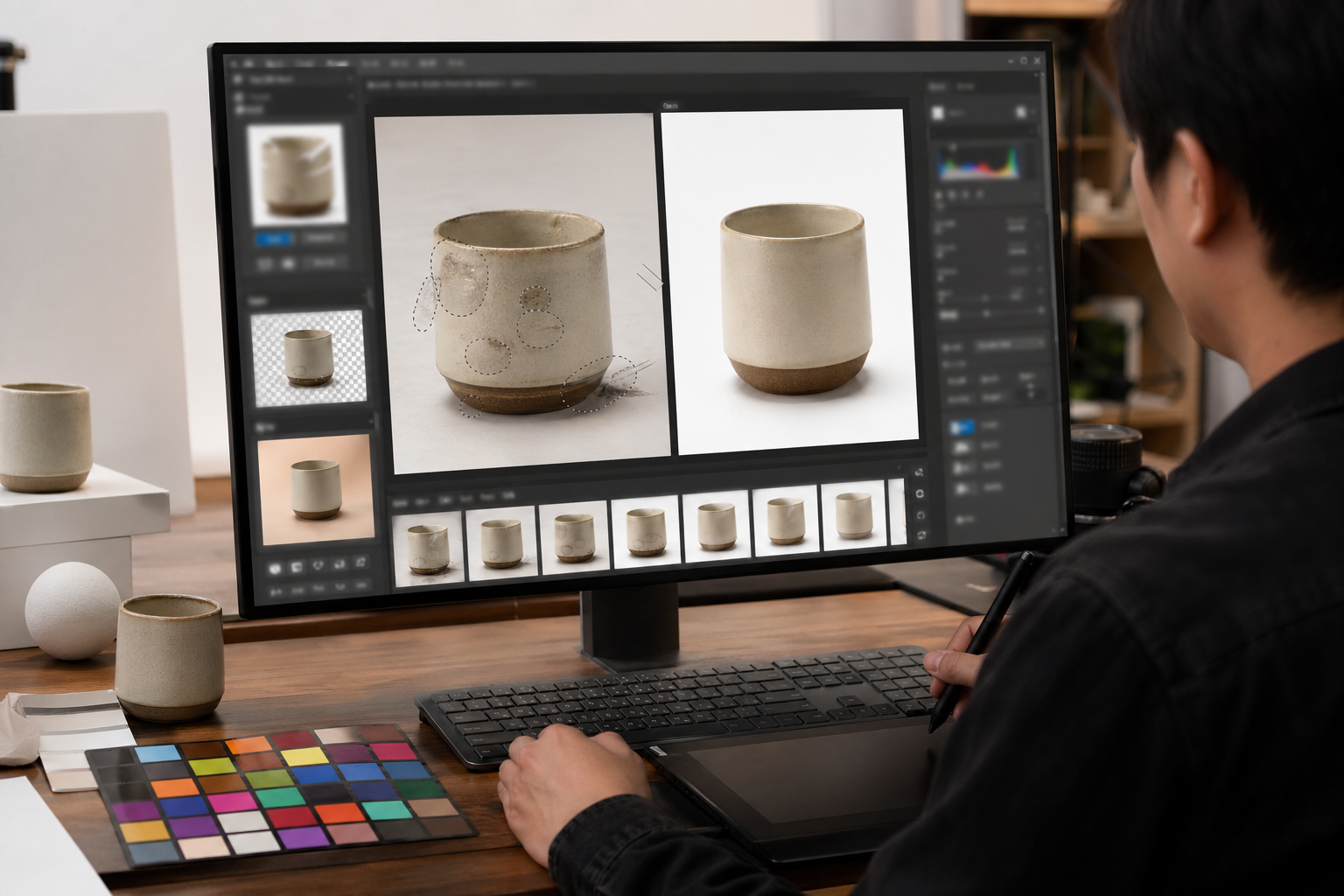Click the heart-shaped icon in the bottom-left tool row
Viewport: 1344px width, 896px height.
(x=318, y=565)
